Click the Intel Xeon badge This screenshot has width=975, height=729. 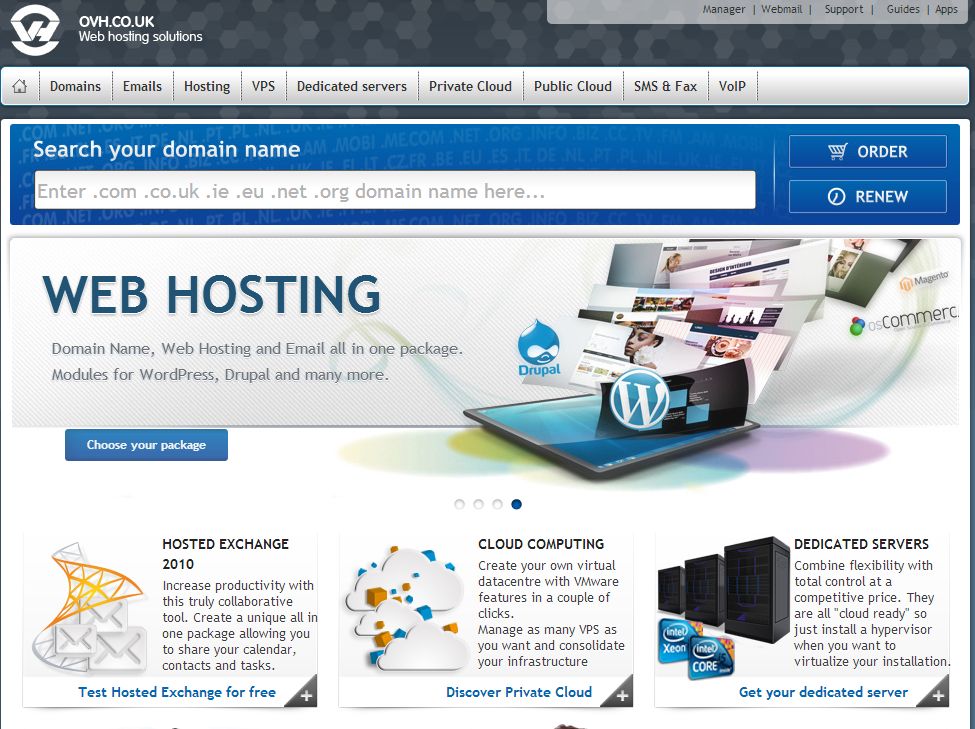coord(676,641)
